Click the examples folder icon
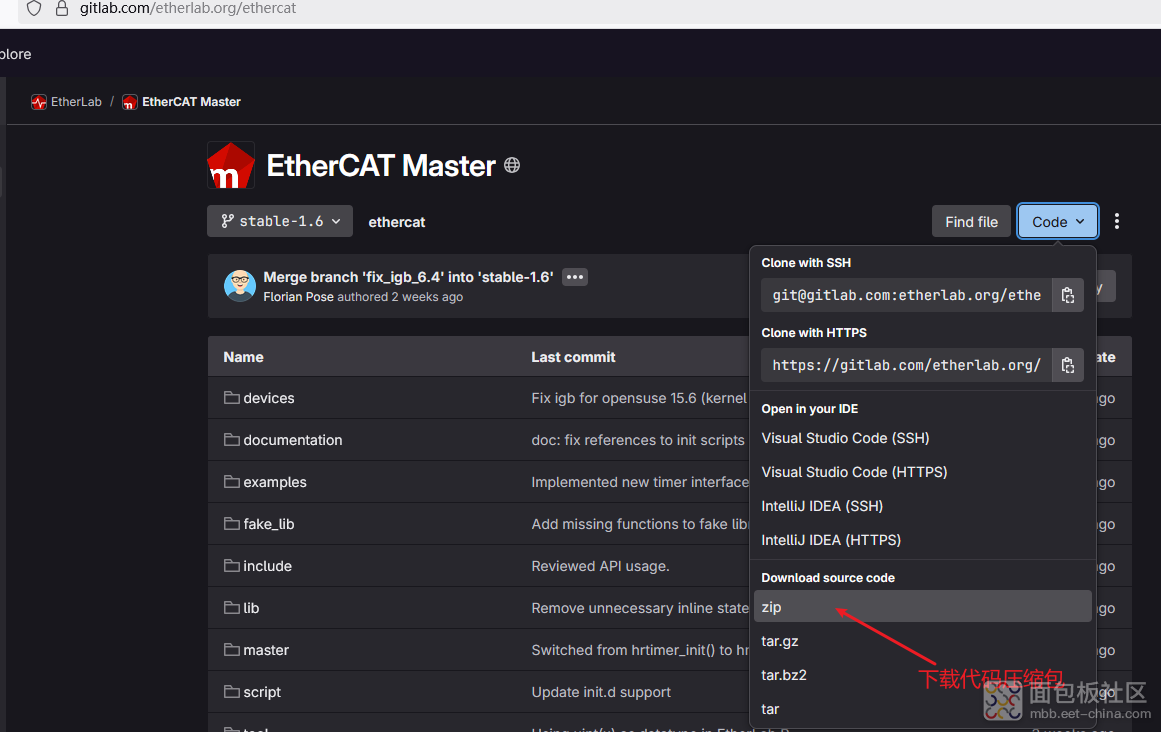The width and height of the screenshot is (1161, 732). pos(232,482)
